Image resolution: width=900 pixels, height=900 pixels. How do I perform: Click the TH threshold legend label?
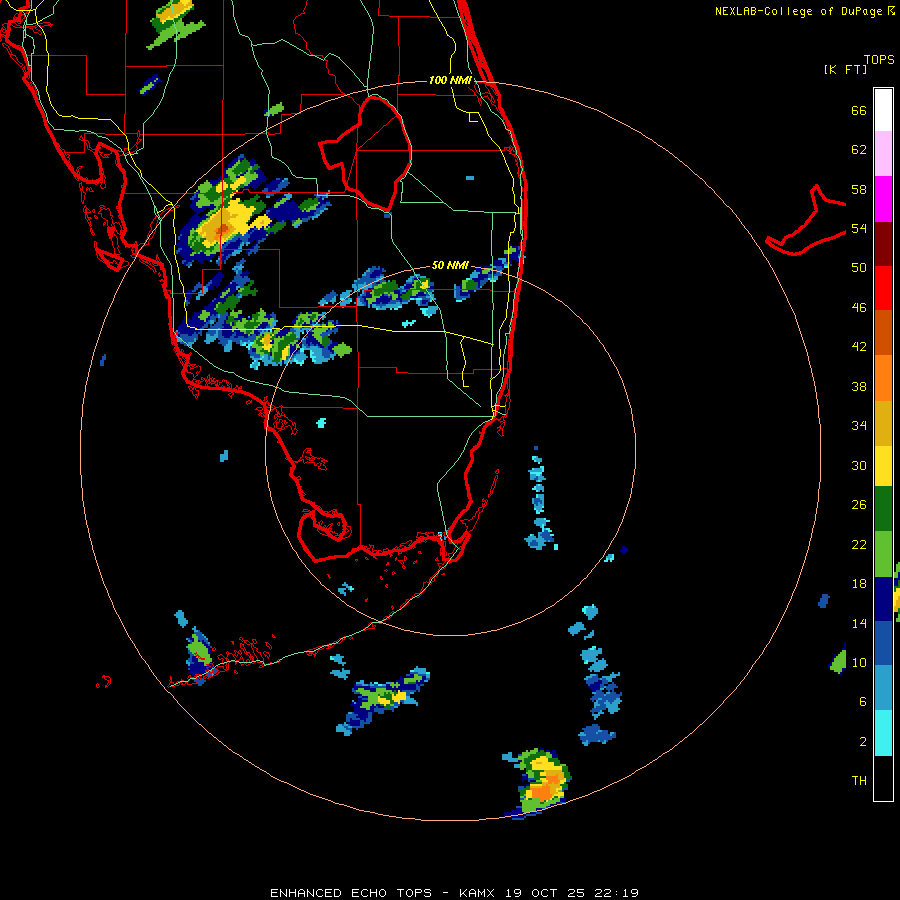click(859, 781)
